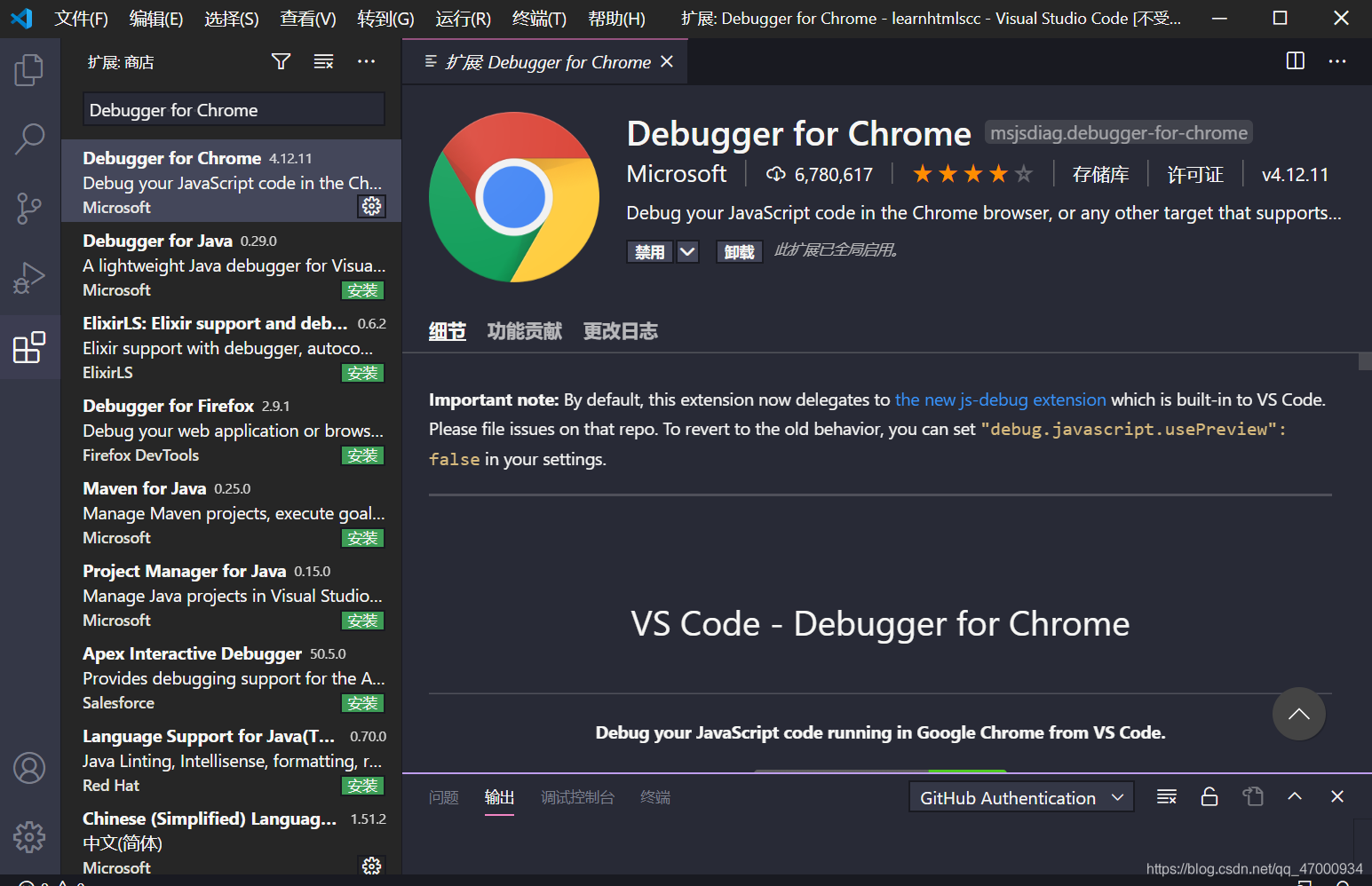
Task: Open the Accounts menu icon
Action: click(29, 768)
